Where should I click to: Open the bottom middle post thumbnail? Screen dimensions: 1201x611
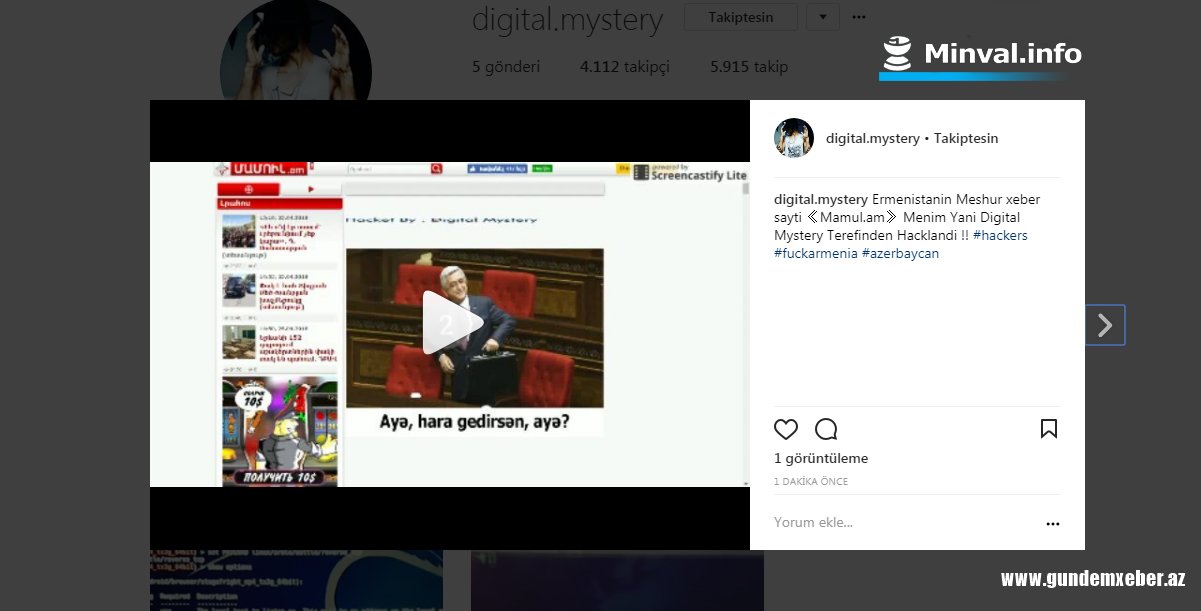[x=617, y=580]
